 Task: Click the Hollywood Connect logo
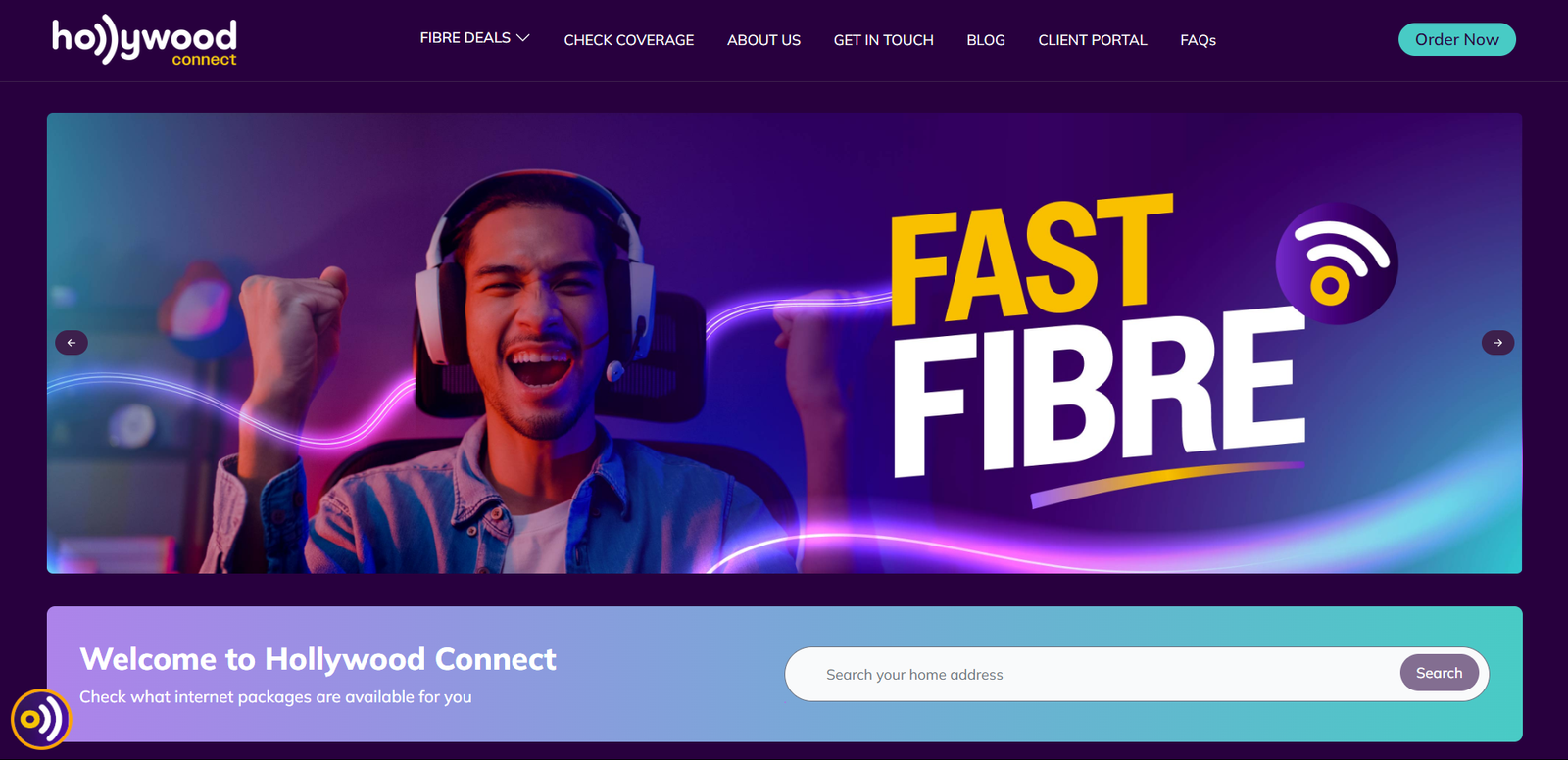[x=144, y=41]
